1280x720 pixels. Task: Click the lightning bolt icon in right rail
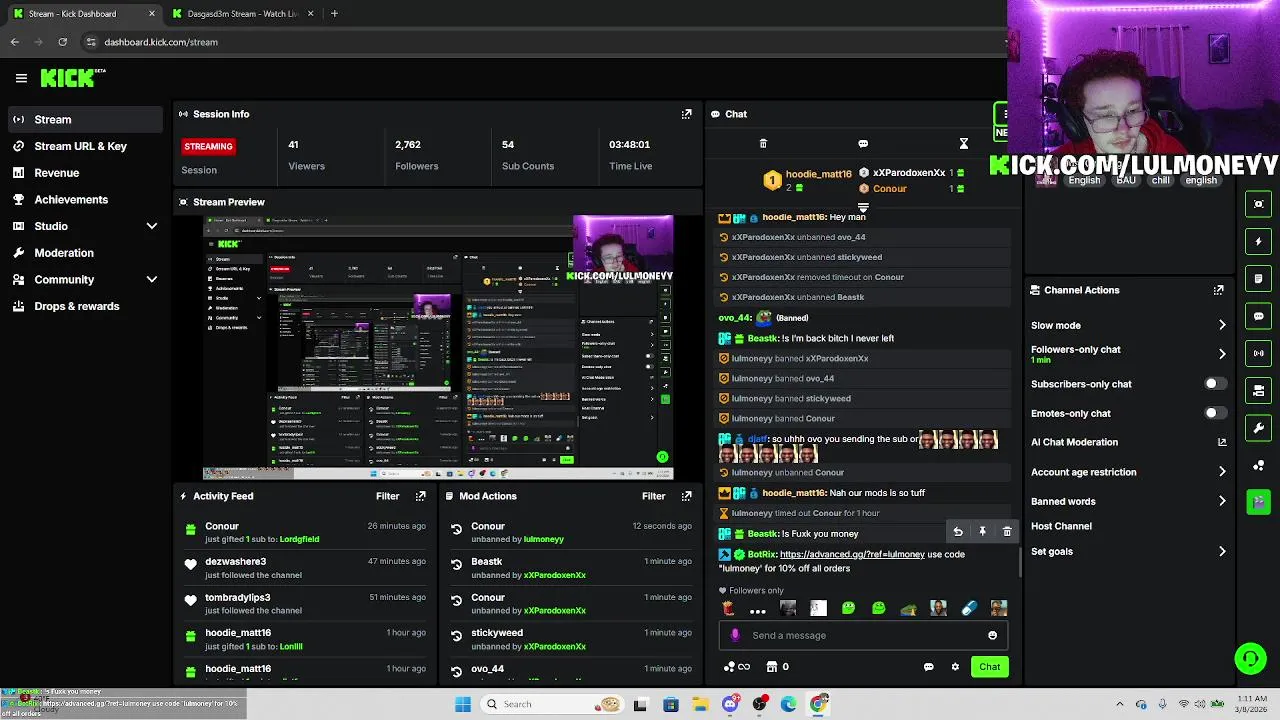(x=1259, y=241)
